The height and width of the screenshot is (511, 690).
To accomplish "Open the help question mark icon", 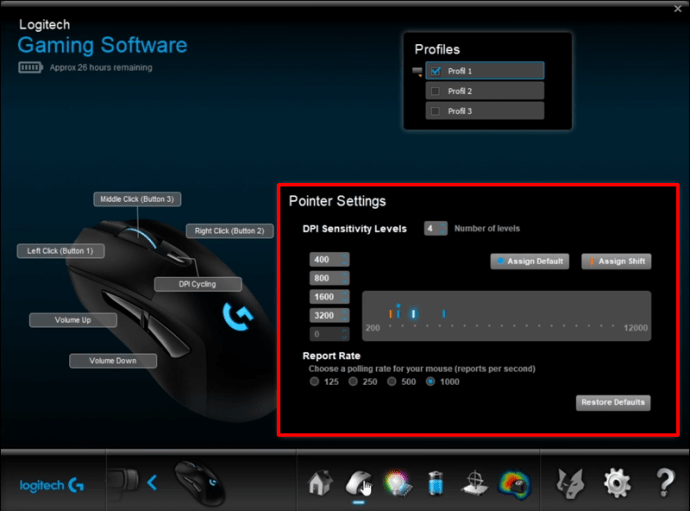I will click(665, 482).
